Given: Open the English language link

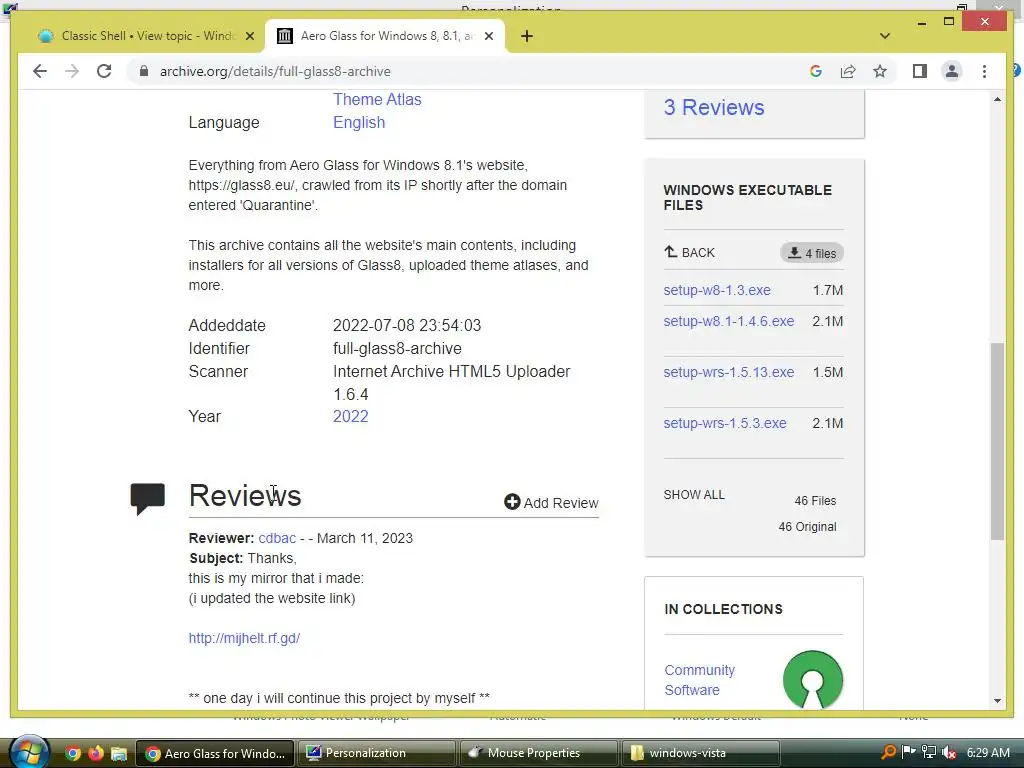Looking at the screenshot, I should point(359,122).
